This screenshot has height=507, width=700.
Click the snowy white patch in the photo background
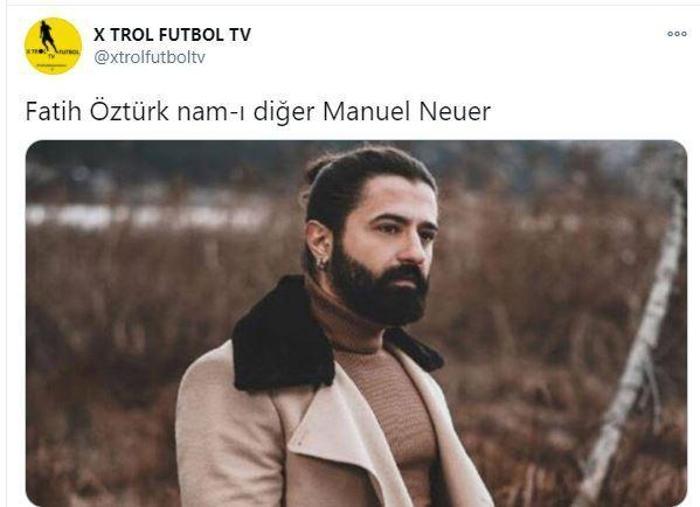(147, 216)
